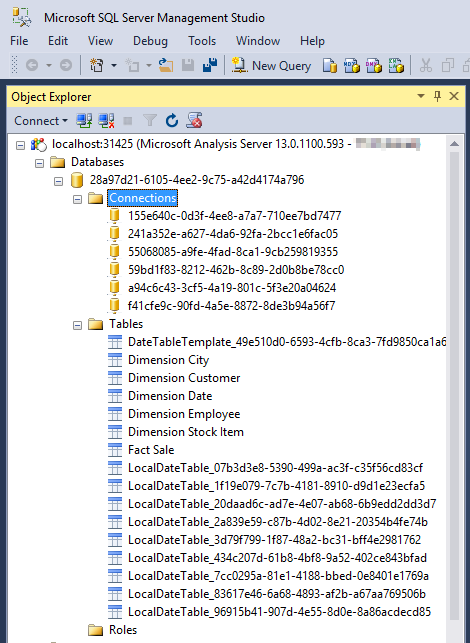Click the Filter funnel icon

coord(150,121)
